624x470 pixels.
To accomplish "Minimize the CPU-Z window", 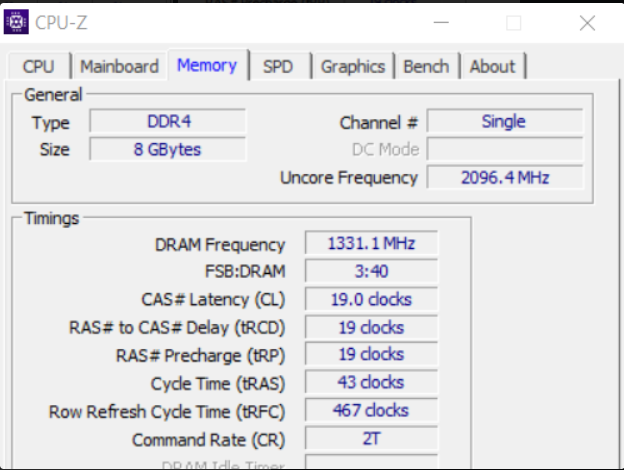I will (441, 23).
